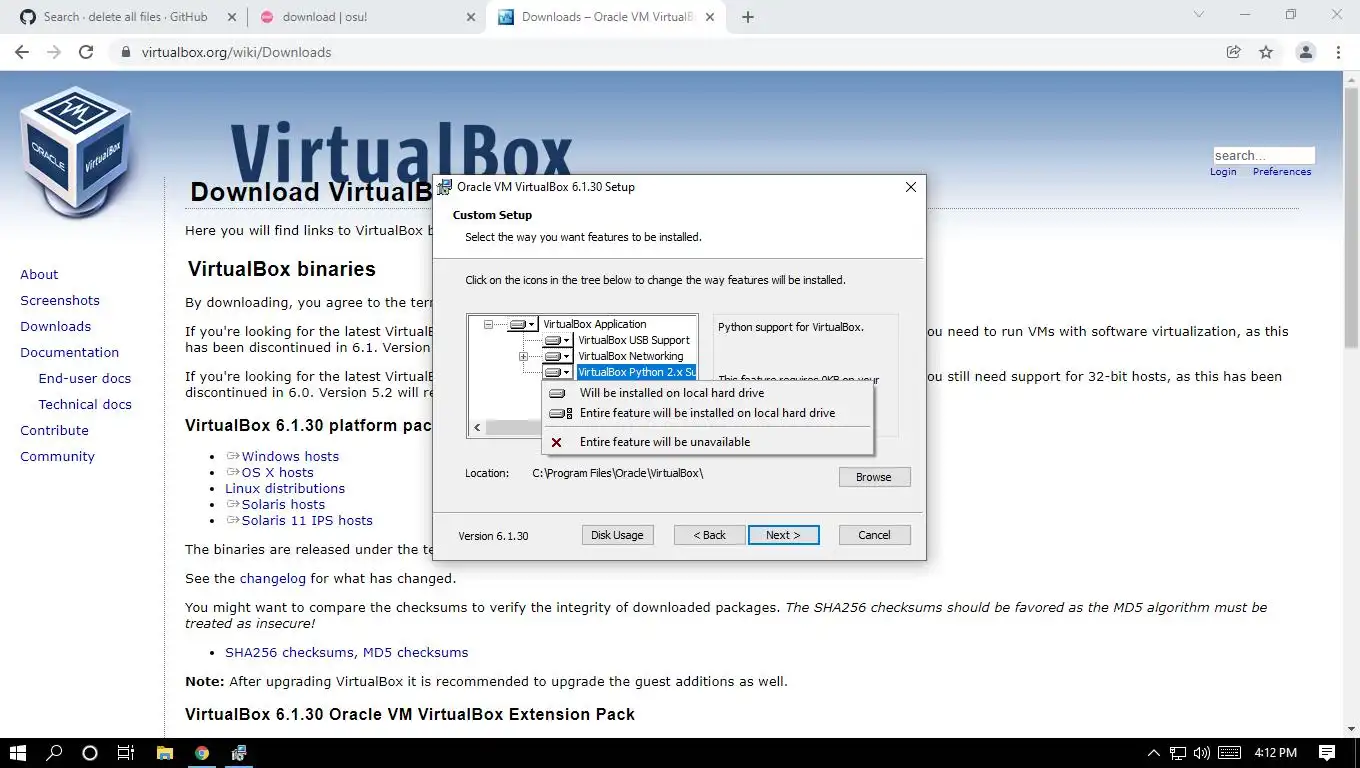This screenshot has height=768, width=1360.
Task: Open a new Chrome tab
Action: pyautogui.click(x=747, y=17)
